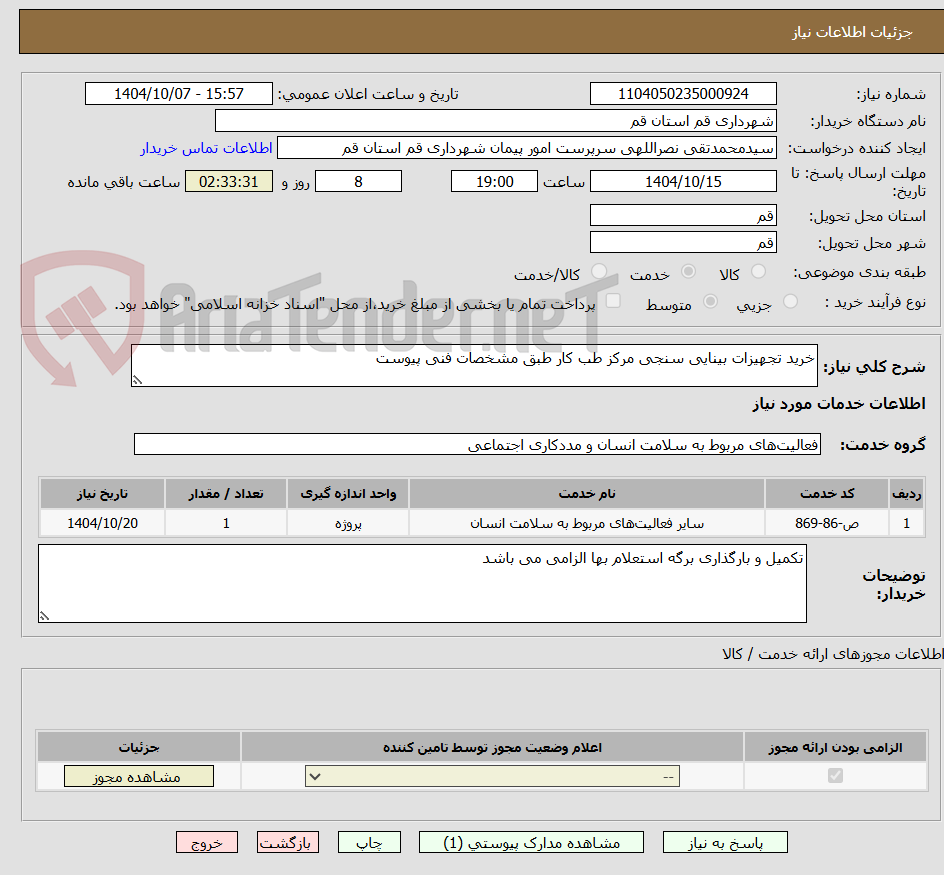Open اطلاعات تماس خریدار link

(x=206, y=148)
